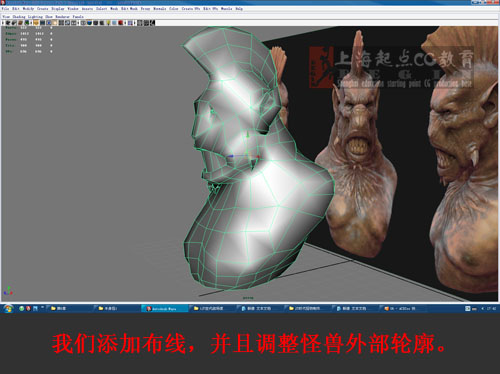This screenshot has width=500, height=374.
Task: Click the volume icon in system tray
Action: [482, 309]
